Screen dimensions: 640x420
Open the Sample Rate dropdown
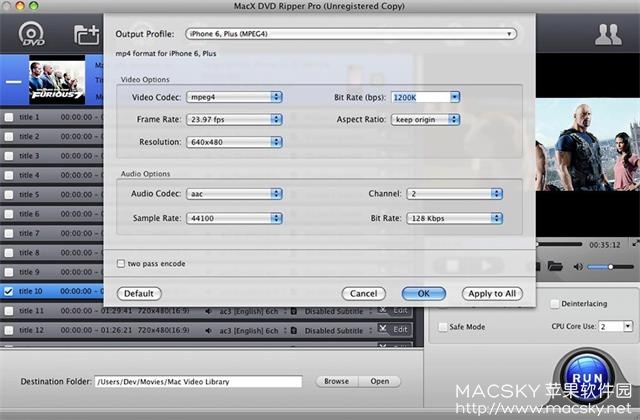point(234,218)
